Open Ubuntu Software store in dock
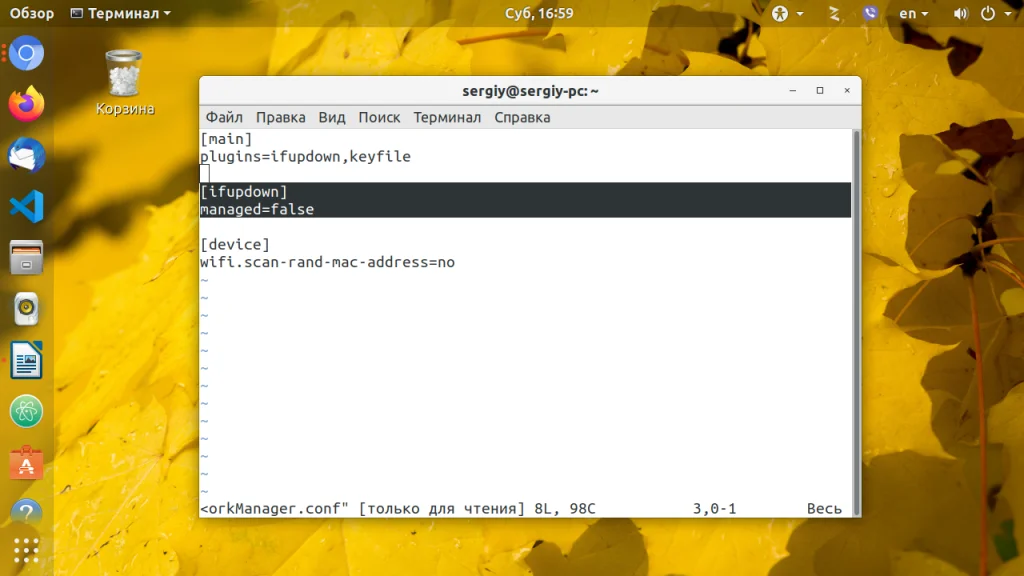Screen dimensions: 1024x576 click(x=26, y=462)
